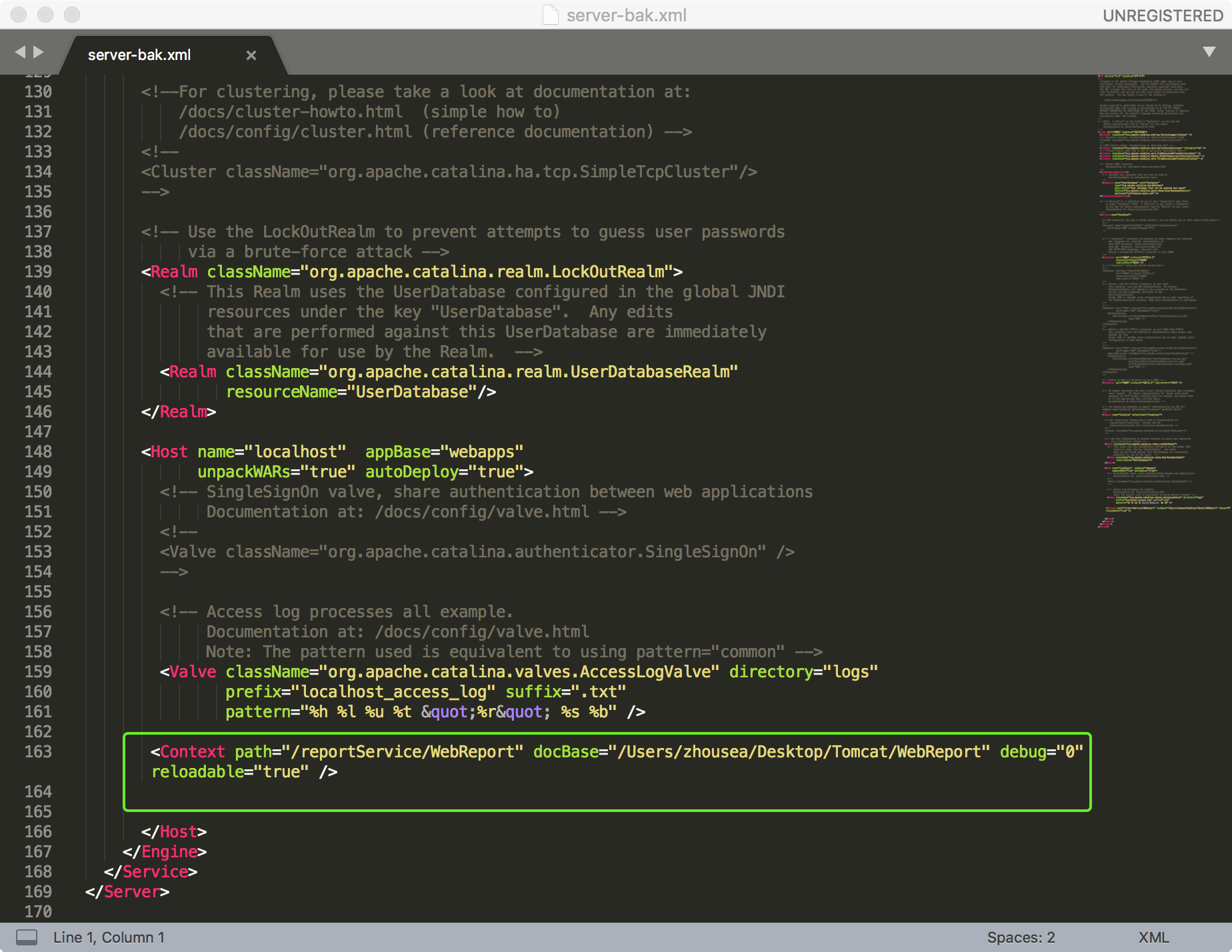1232x952 pixels.
Task: Open the XML syntax selector
Action: pos(1153,937)
